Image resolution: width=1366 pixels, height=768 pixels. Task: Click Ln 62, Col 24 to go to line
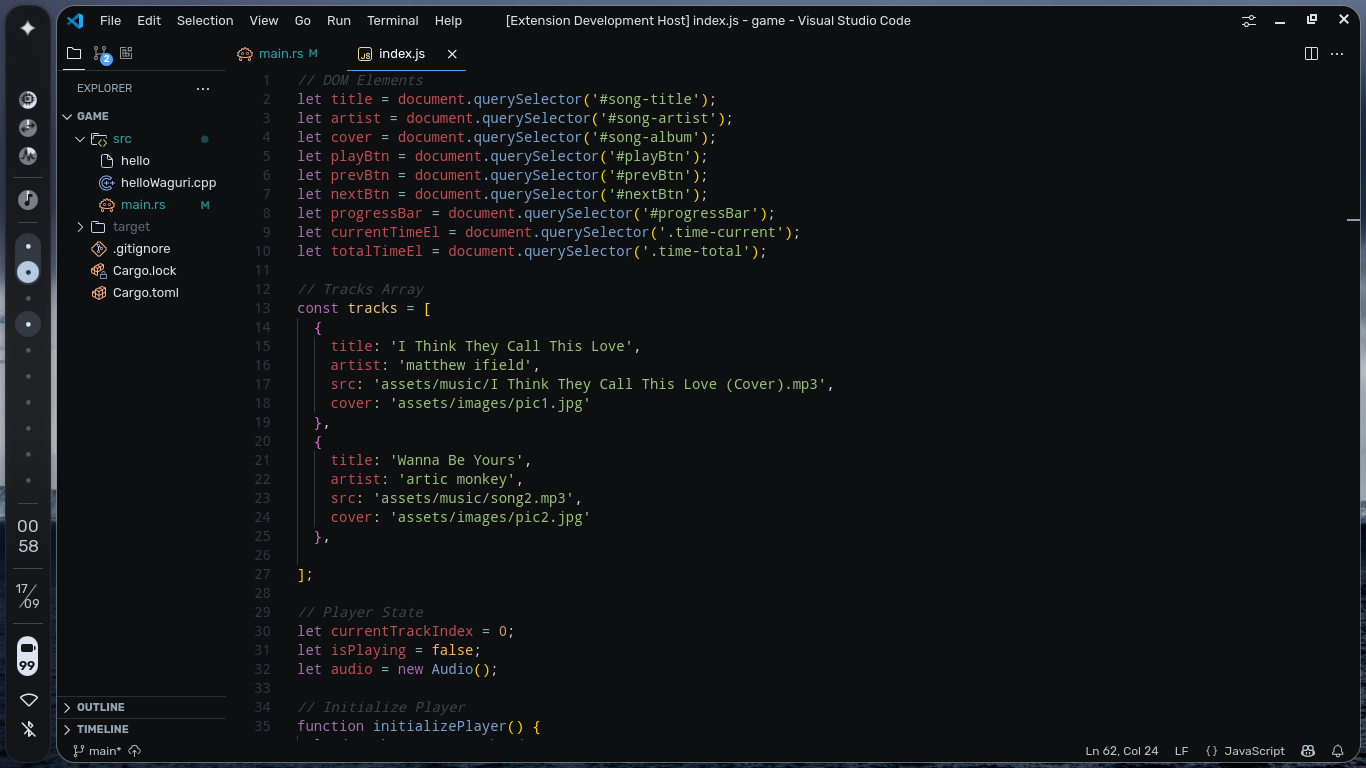[x=1122, y=751]
